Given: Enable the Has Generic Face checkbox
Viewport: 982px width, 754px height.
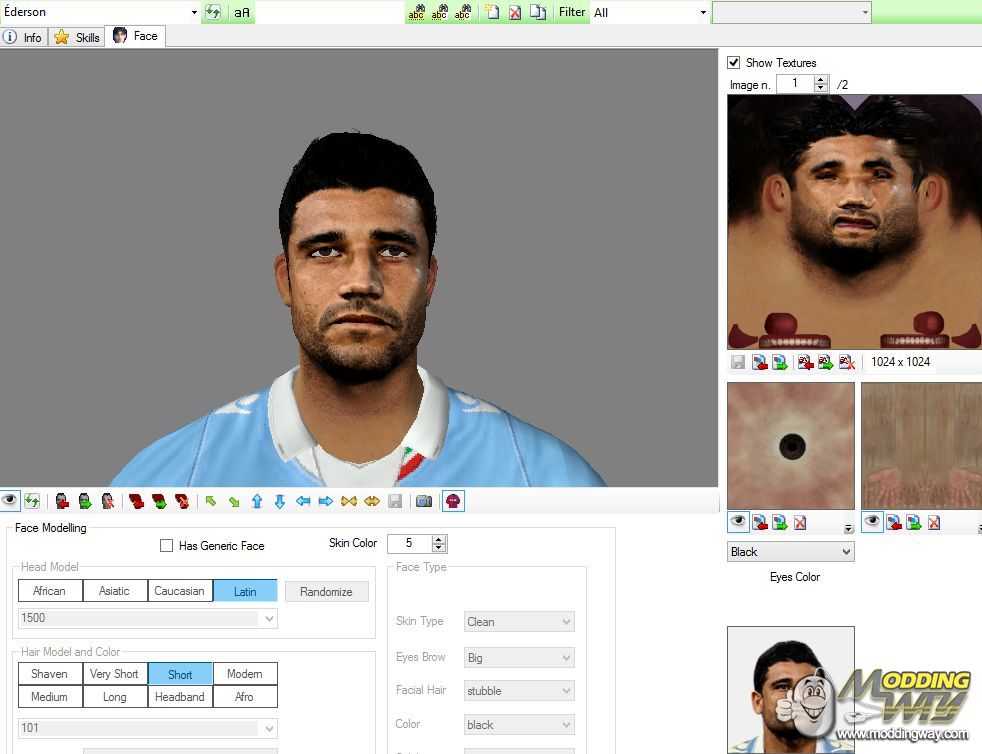Looking at the screenshot, I should click(x=167, y=546).
